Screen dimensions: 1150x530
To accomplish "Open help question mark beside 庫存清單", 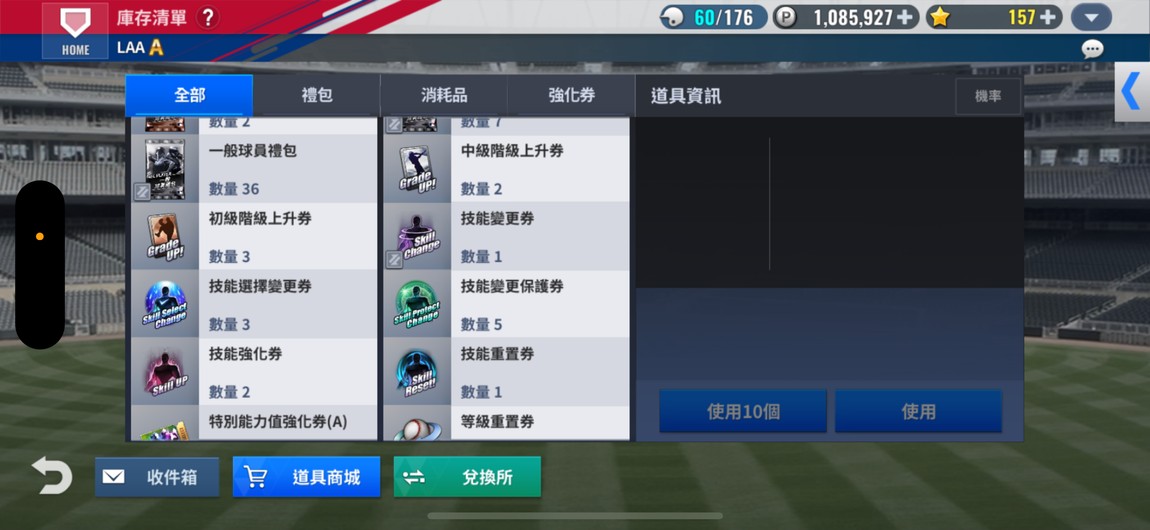I will pos(208,18).
